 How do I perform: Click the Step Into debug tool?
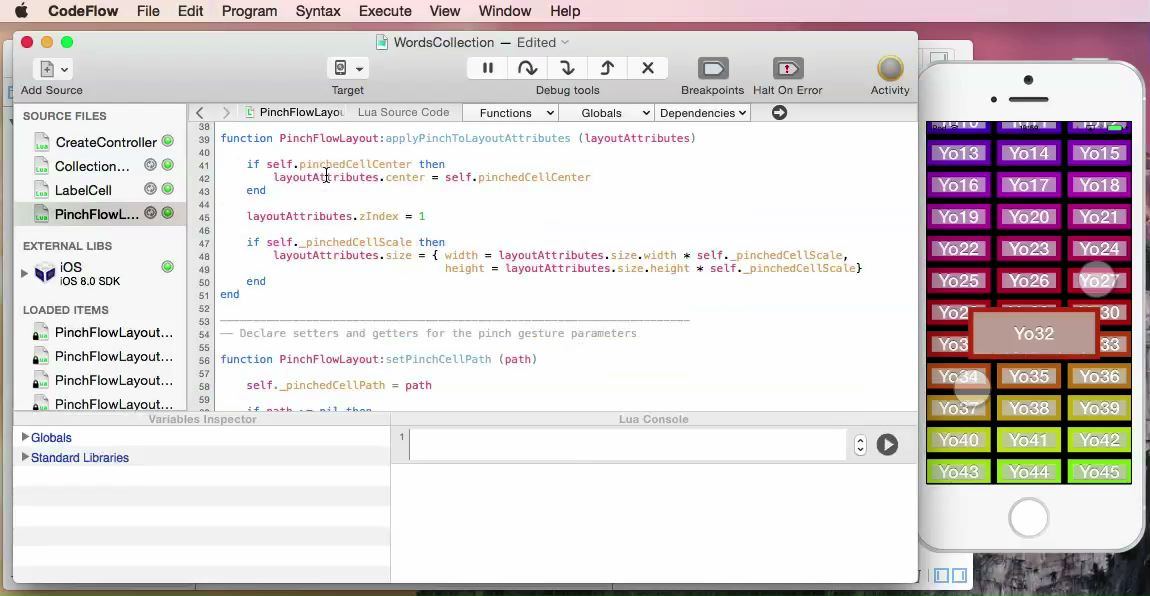[567, 68]
